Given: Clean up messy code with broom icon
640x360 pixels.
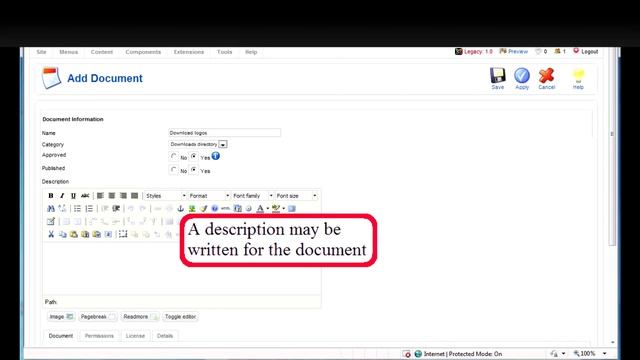Looking at the screenshot, I should pos(203,209).
